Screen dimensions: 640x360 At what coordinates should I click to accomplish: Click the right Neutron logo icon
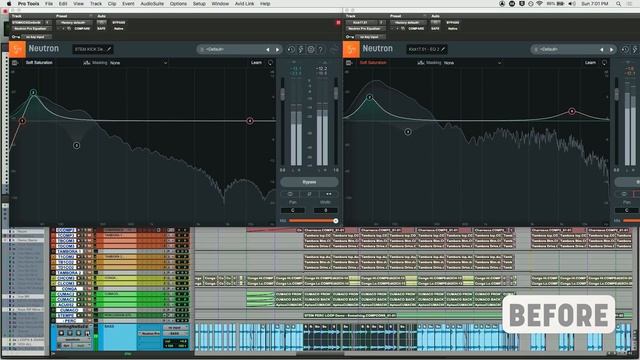351,49
